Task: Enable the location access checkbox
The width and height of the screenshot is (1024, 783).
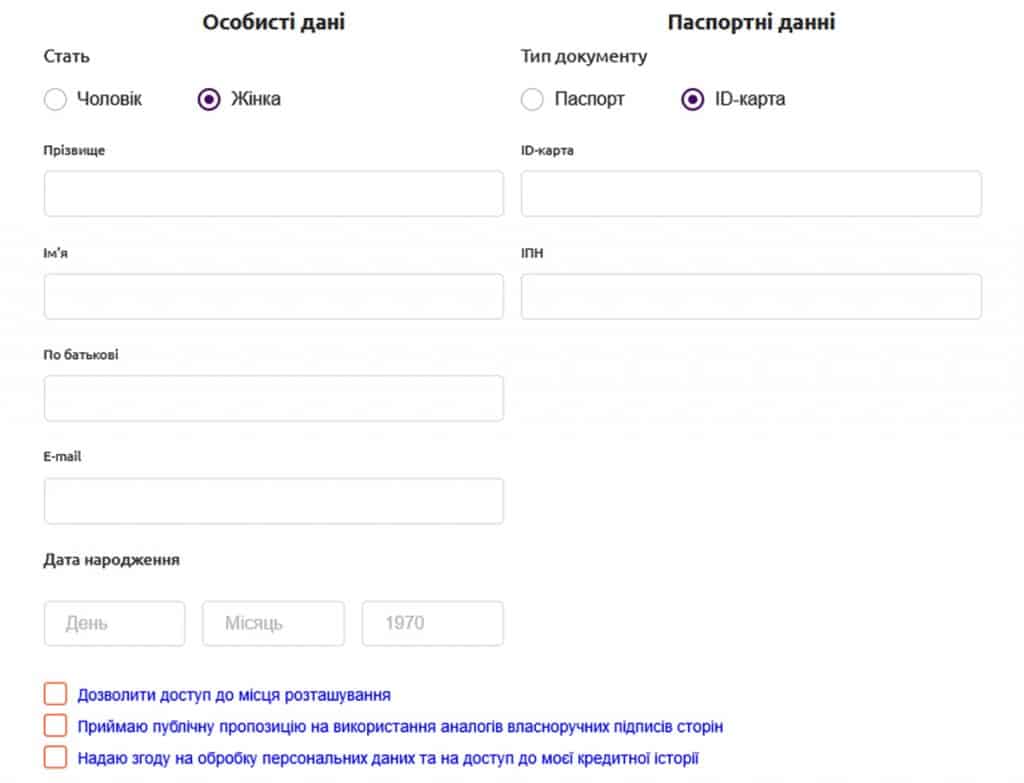Action: pos(56,694)
